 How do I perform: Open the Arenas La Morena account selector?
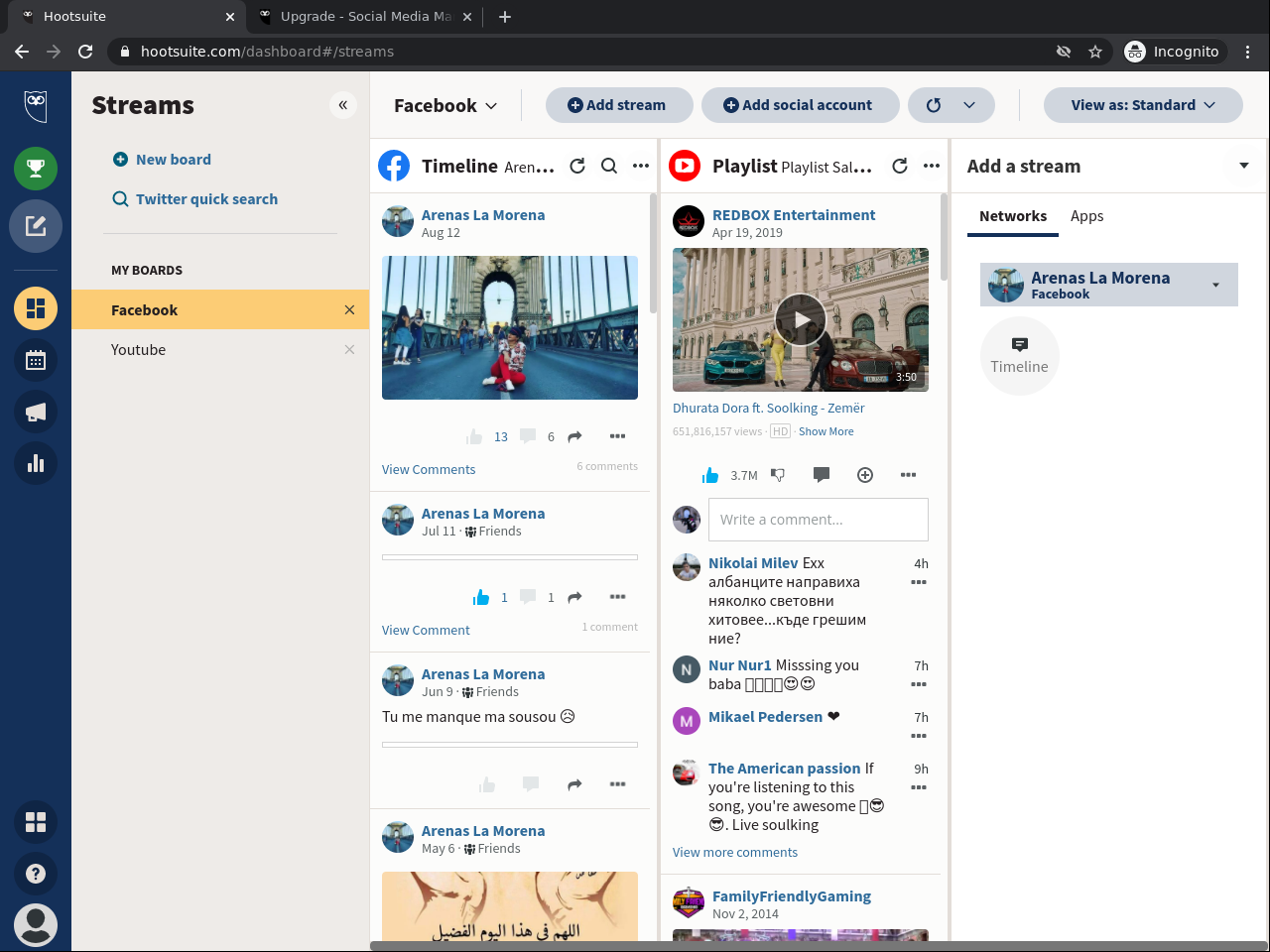click(x=1109, y=285)
